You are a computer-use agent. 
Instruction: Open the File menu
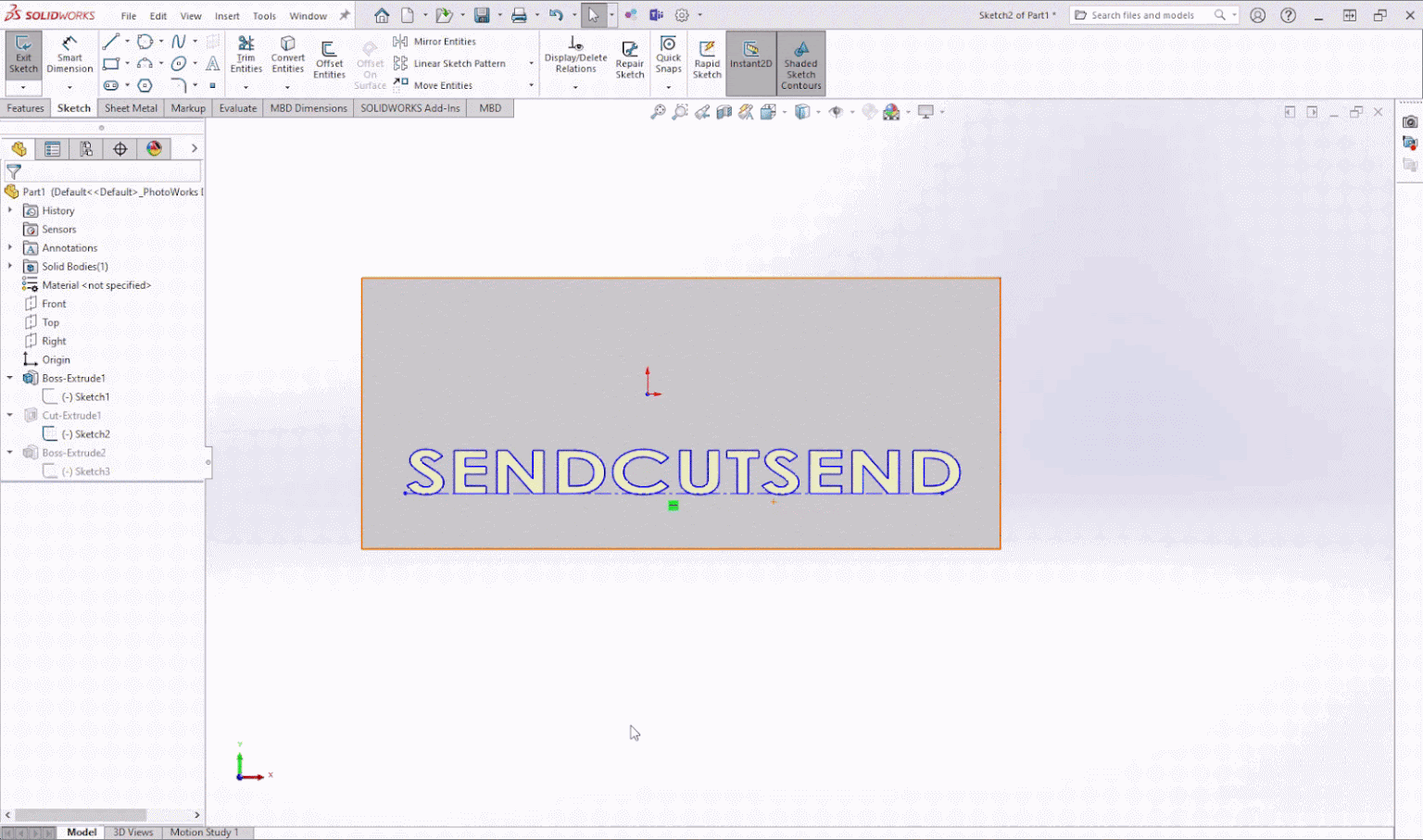point(129,16)
